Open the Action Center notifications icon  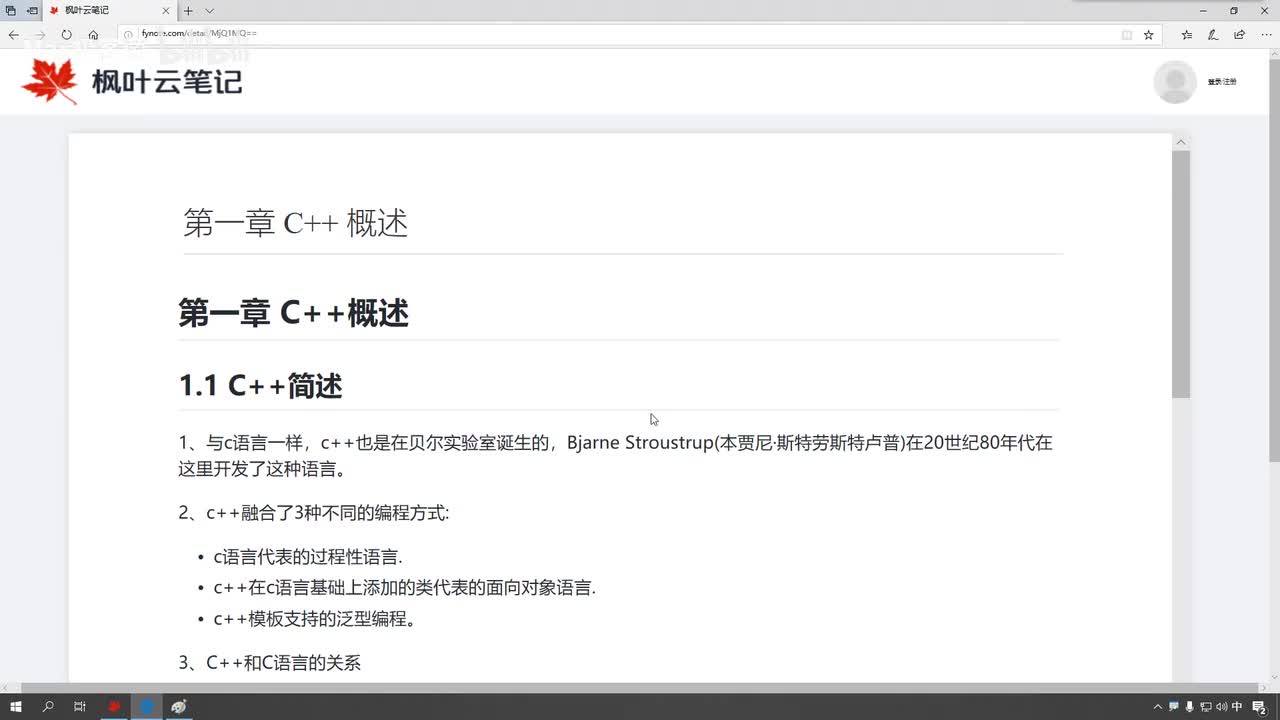coord(1262,707)
